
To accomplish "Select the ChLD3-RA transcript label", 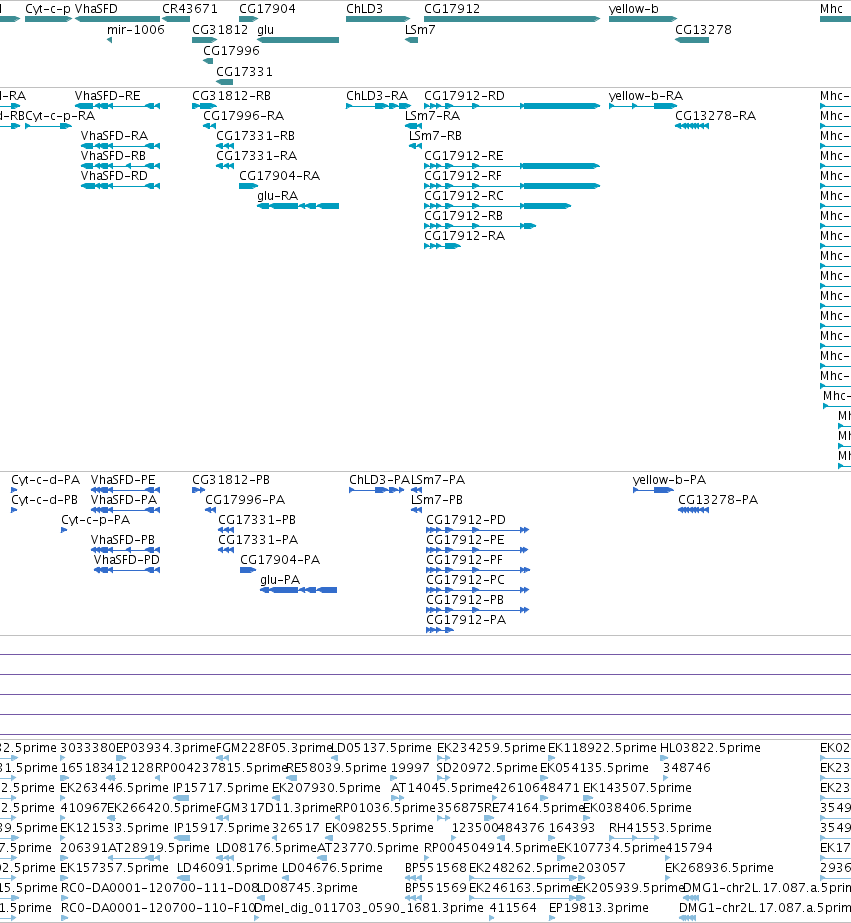I will coord(377,96).
